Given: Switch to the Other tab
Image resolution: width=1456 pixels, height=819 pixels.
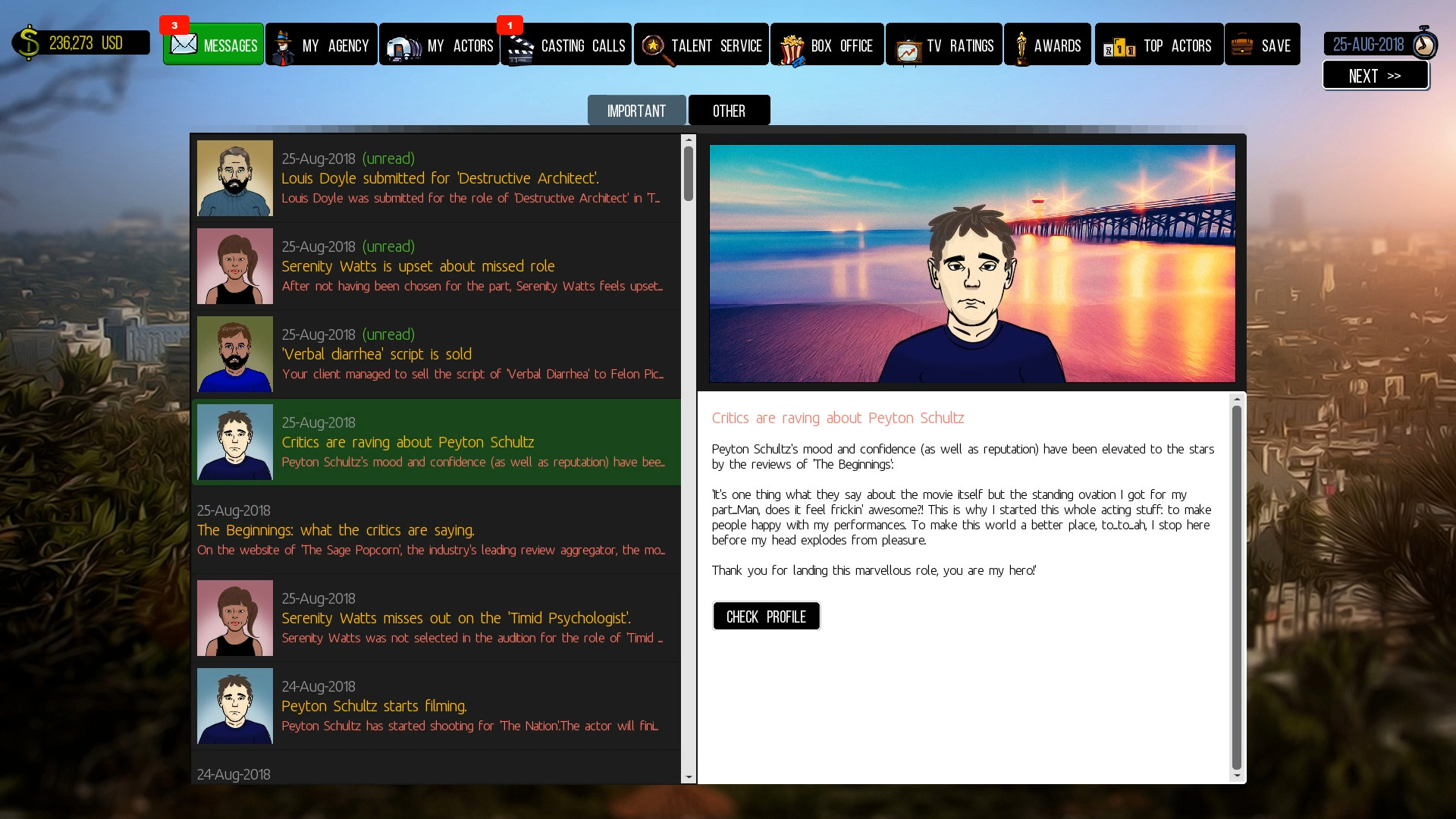Looking at the screenshot, I should point(729,111).
